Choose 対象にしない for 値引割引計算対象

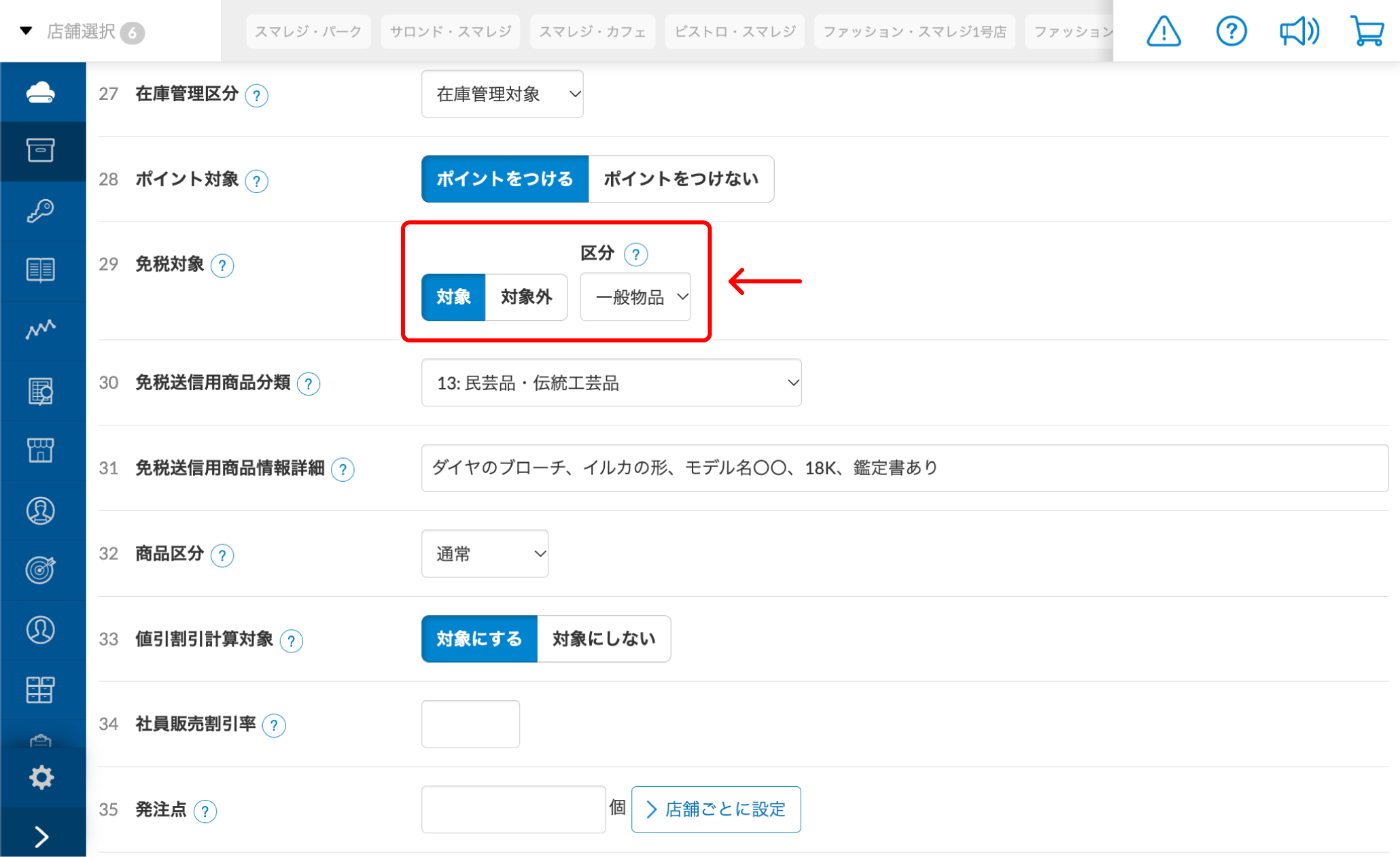(603, 639)
